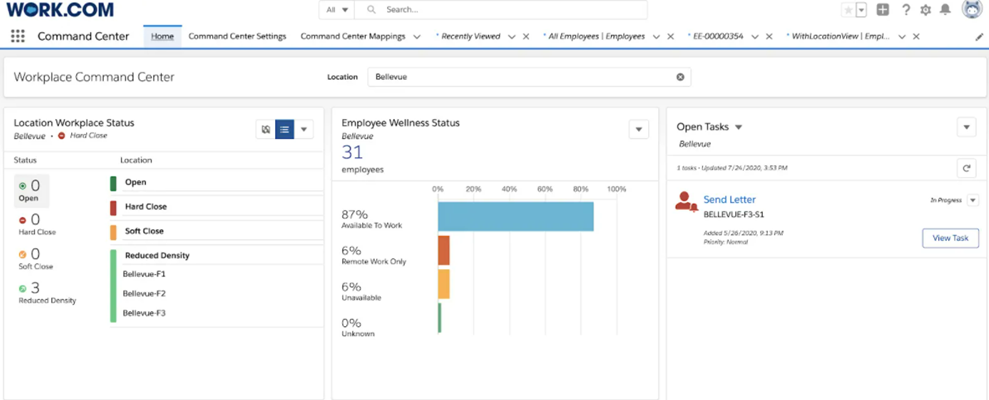Open the App Launcher grid icon
This screenshot has height=400, width=989.
[x=17, y=36]
